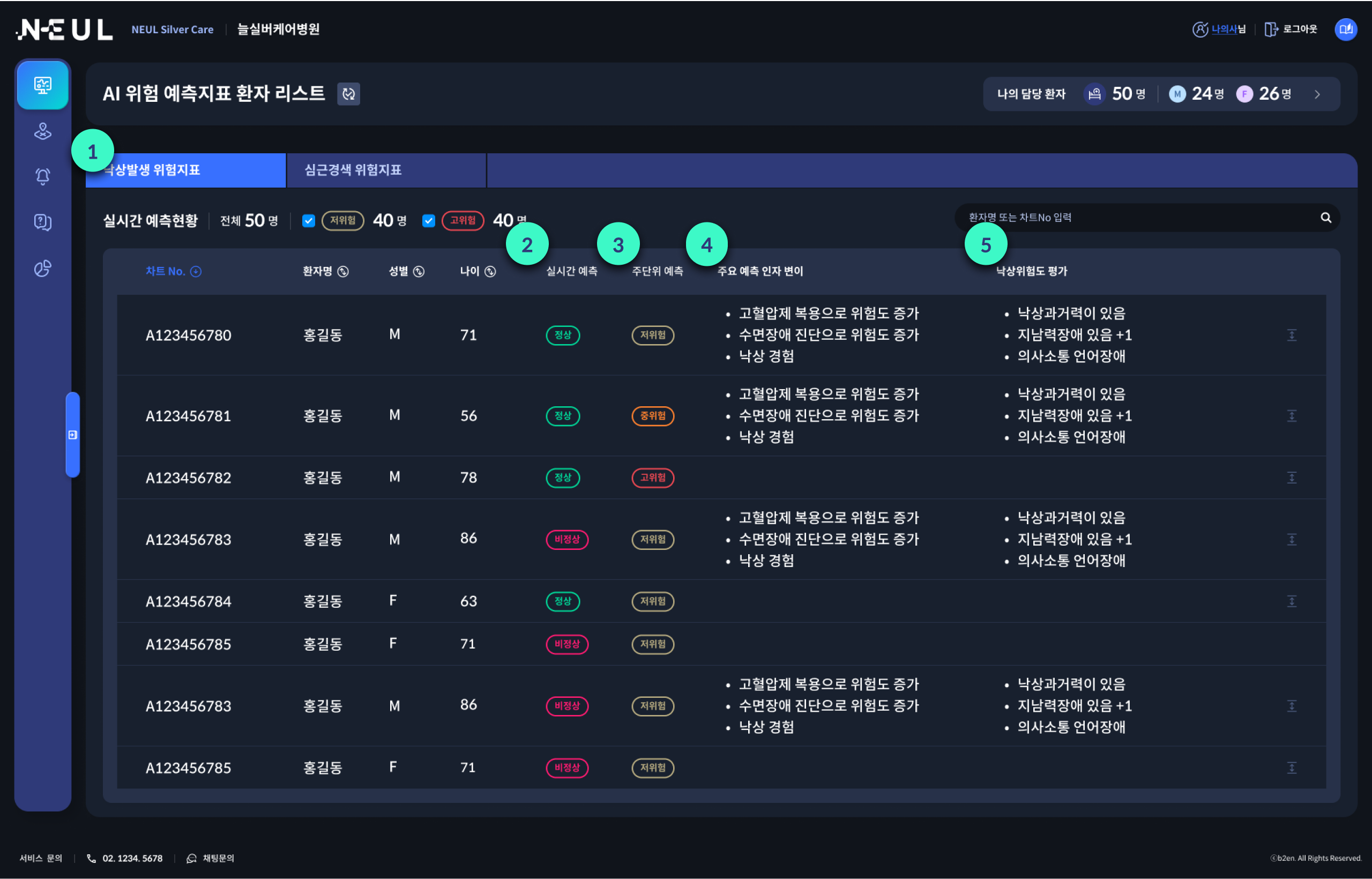Refresh the patient list with the sync icon
Image resolution: width=1372 pixels, height=879 pixels.
click(x=349, y=94)
